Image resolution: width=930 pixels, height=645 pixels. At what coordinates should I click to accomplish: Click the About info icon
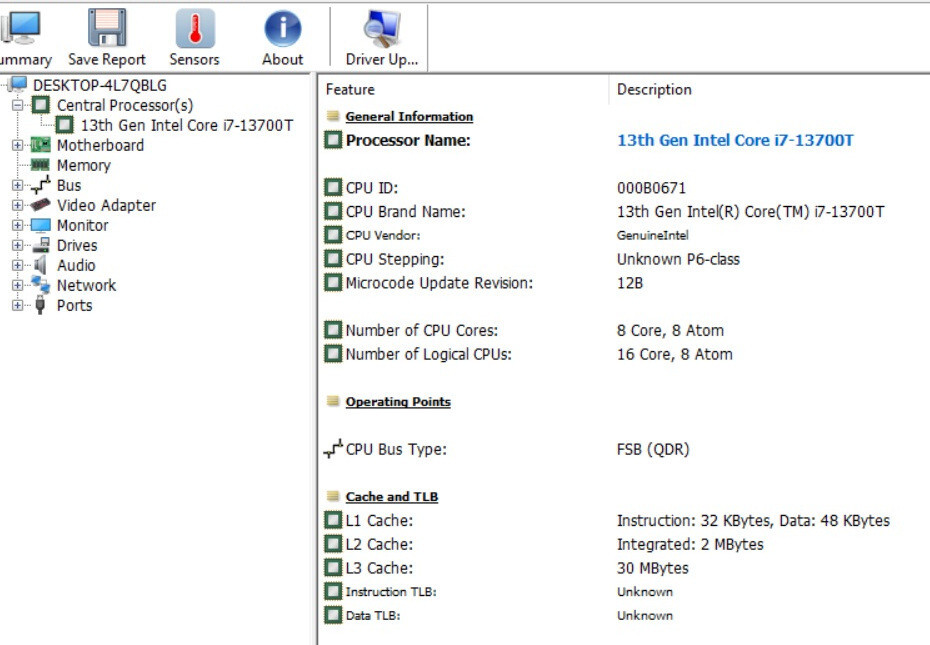(x=282, y=28)
